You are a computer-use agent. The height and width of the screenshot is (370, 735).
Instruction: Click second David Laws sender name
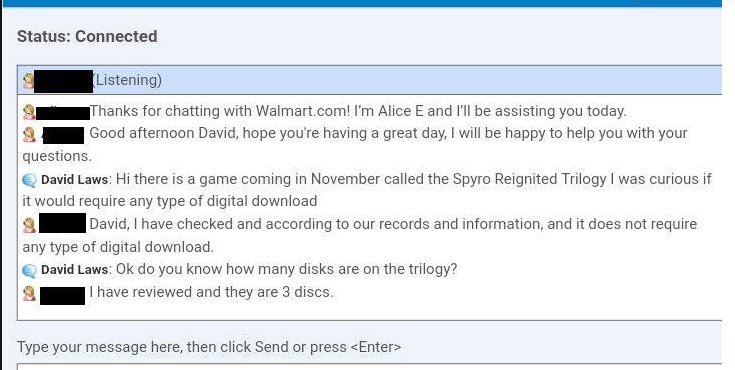[x=75, y=270]
